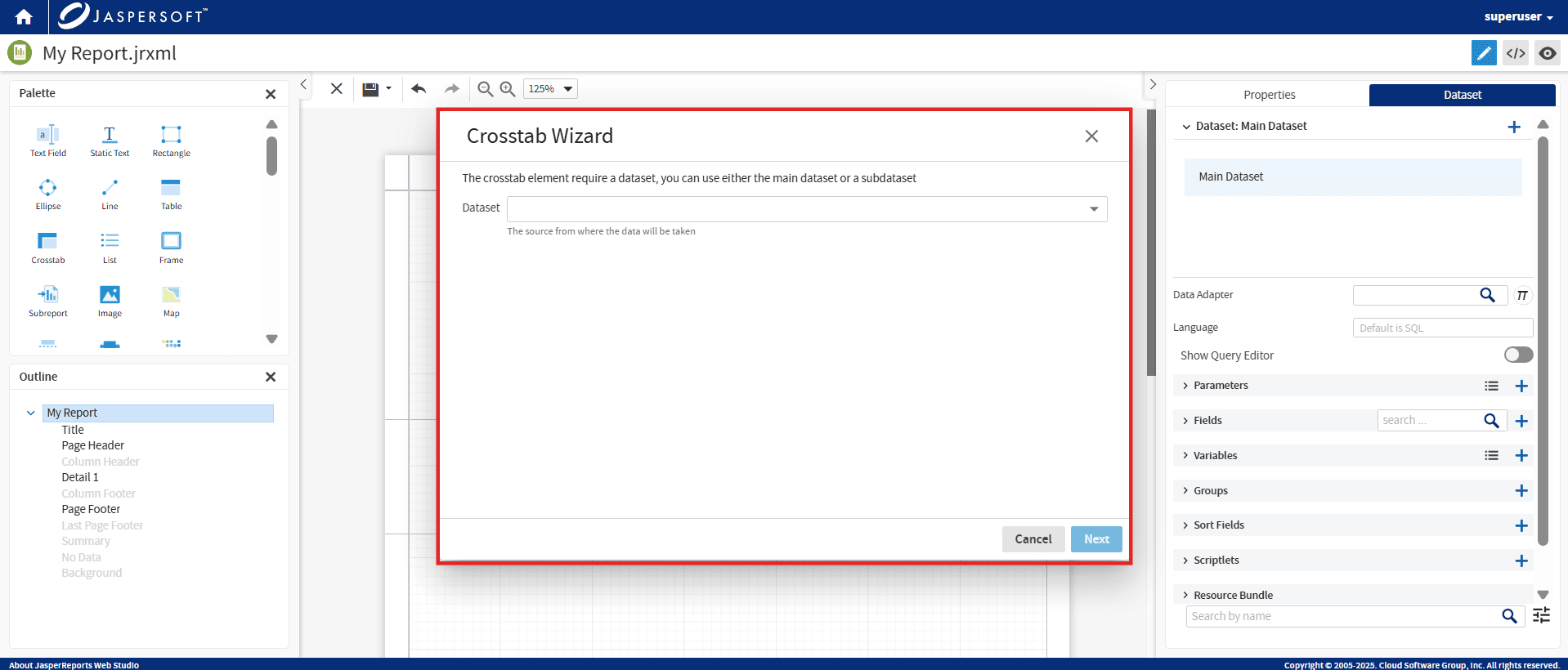Choose the Ellipse shape tool
This screenshot has width=1568, height=670.
pos(47,194)
